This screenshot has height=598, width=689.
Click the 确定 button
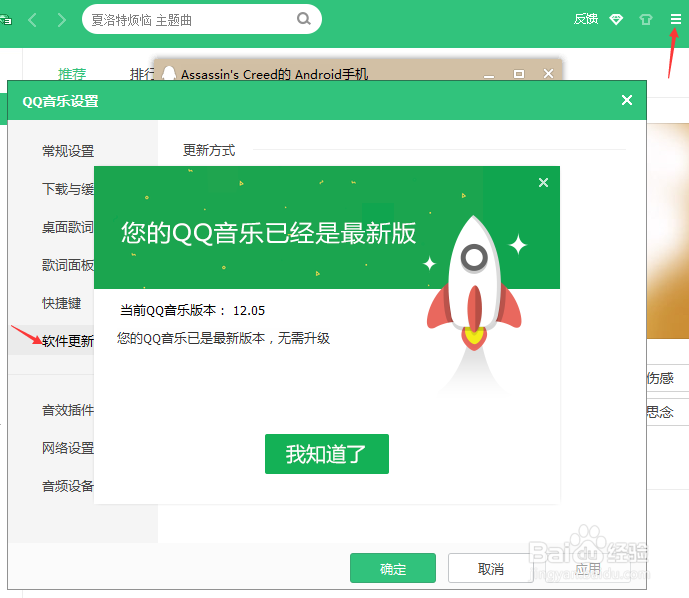[x=393, y=568]
